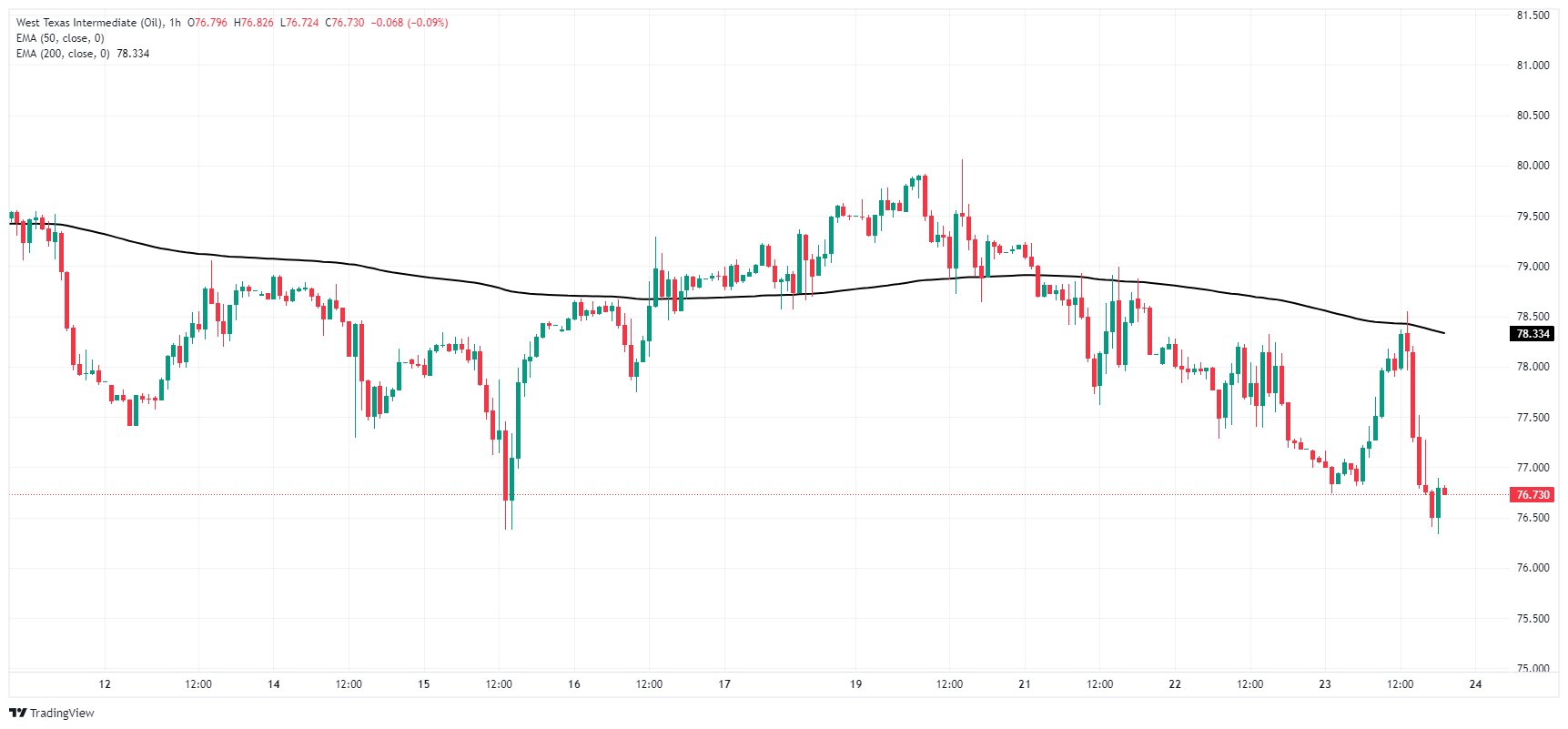Click the 80.000 price axis label
The width and height of the screenshot is (1568, 729).
coord(1533,166)
